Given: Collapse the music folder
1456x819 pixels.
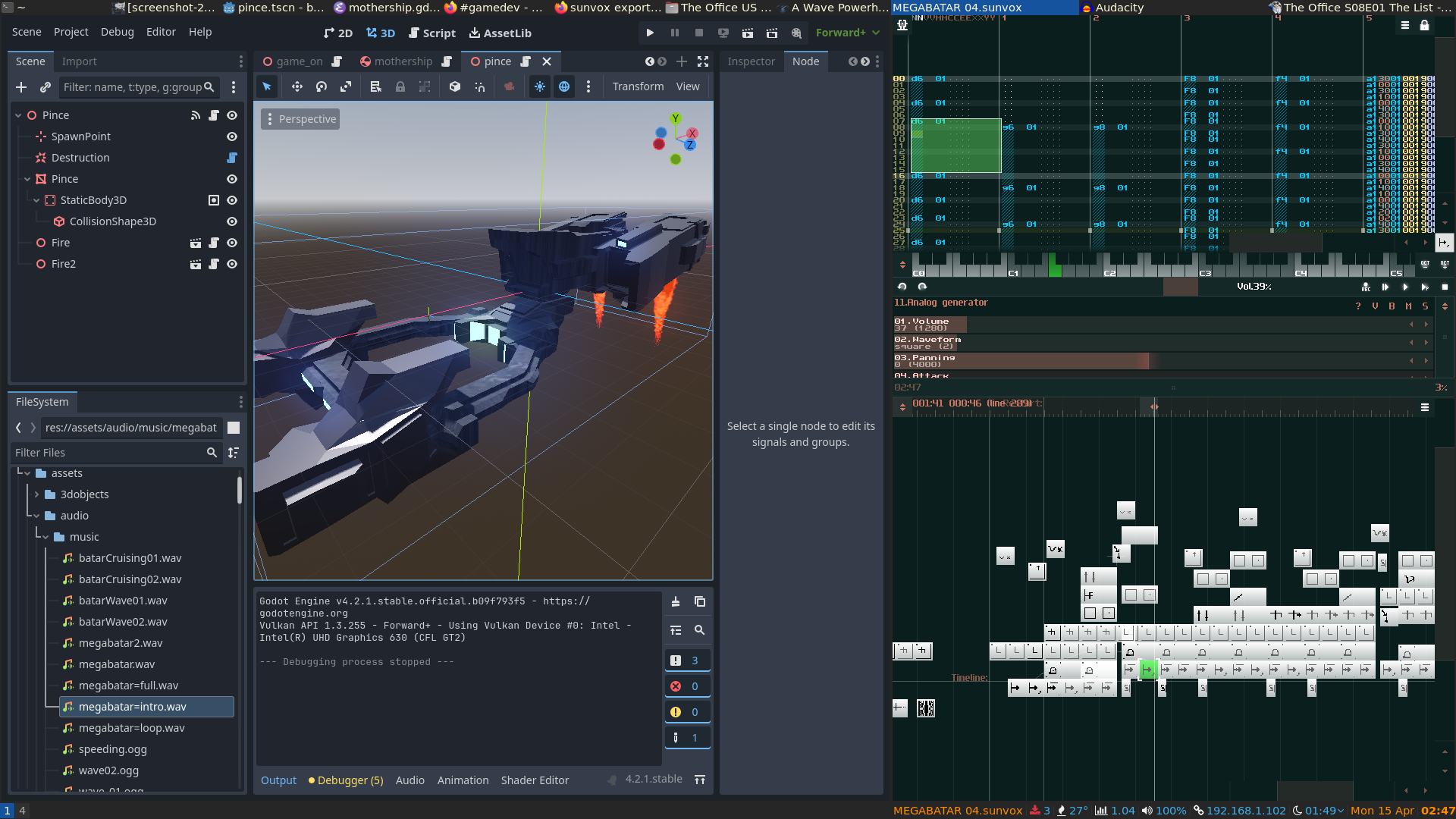Looking at the screenshot, I should tap(45, 537).
